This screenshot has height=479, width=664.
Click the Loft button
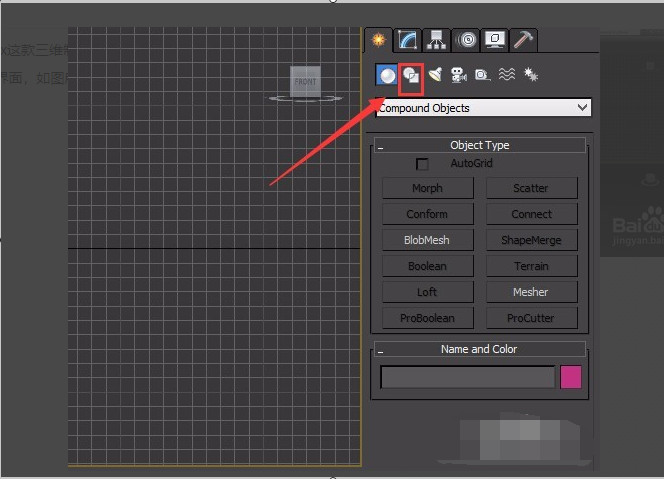pyautogui.click(x=428, y=292)
